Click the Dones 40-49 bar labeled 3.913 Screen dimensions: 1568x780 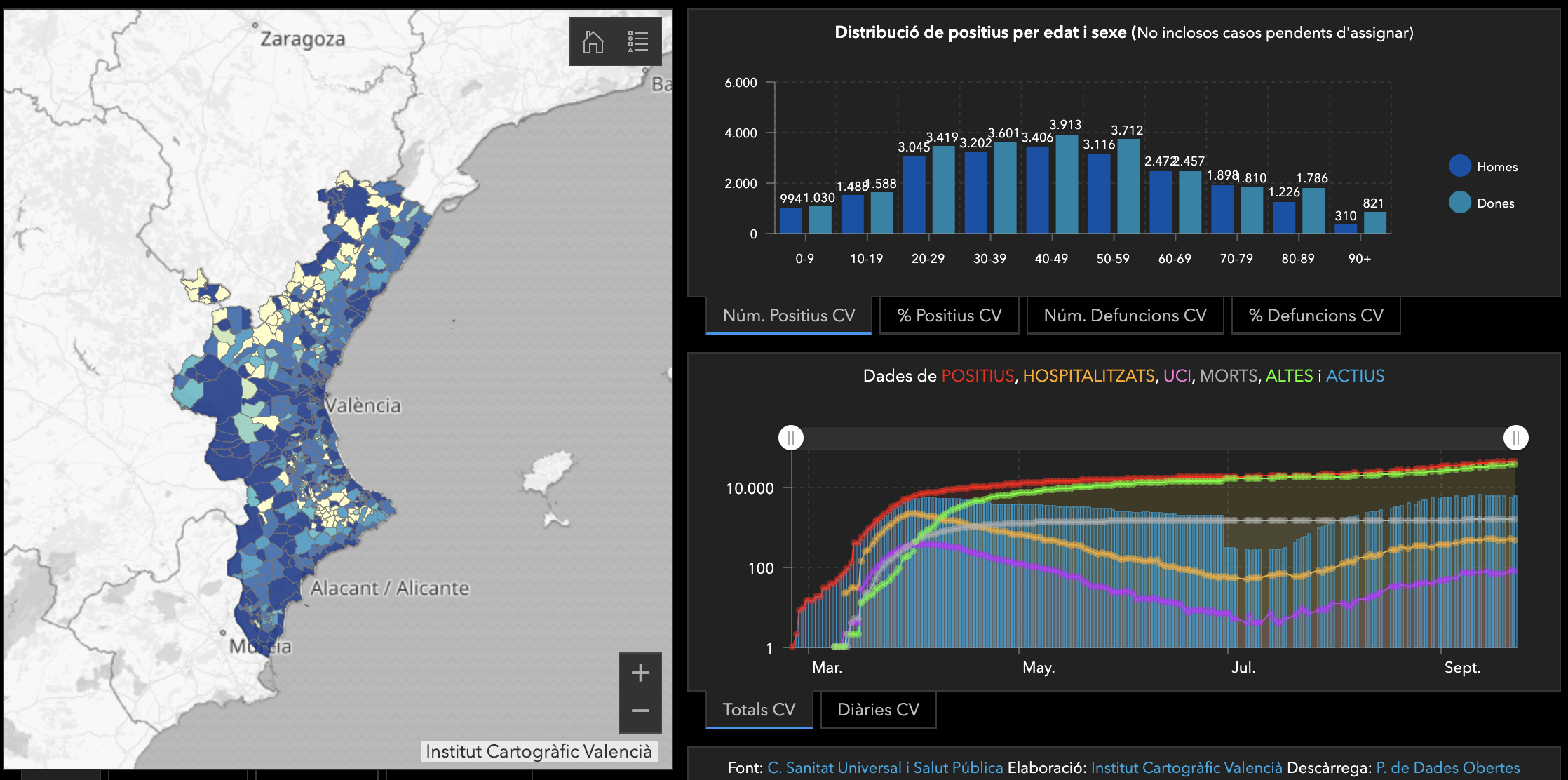click(1067, 184)
